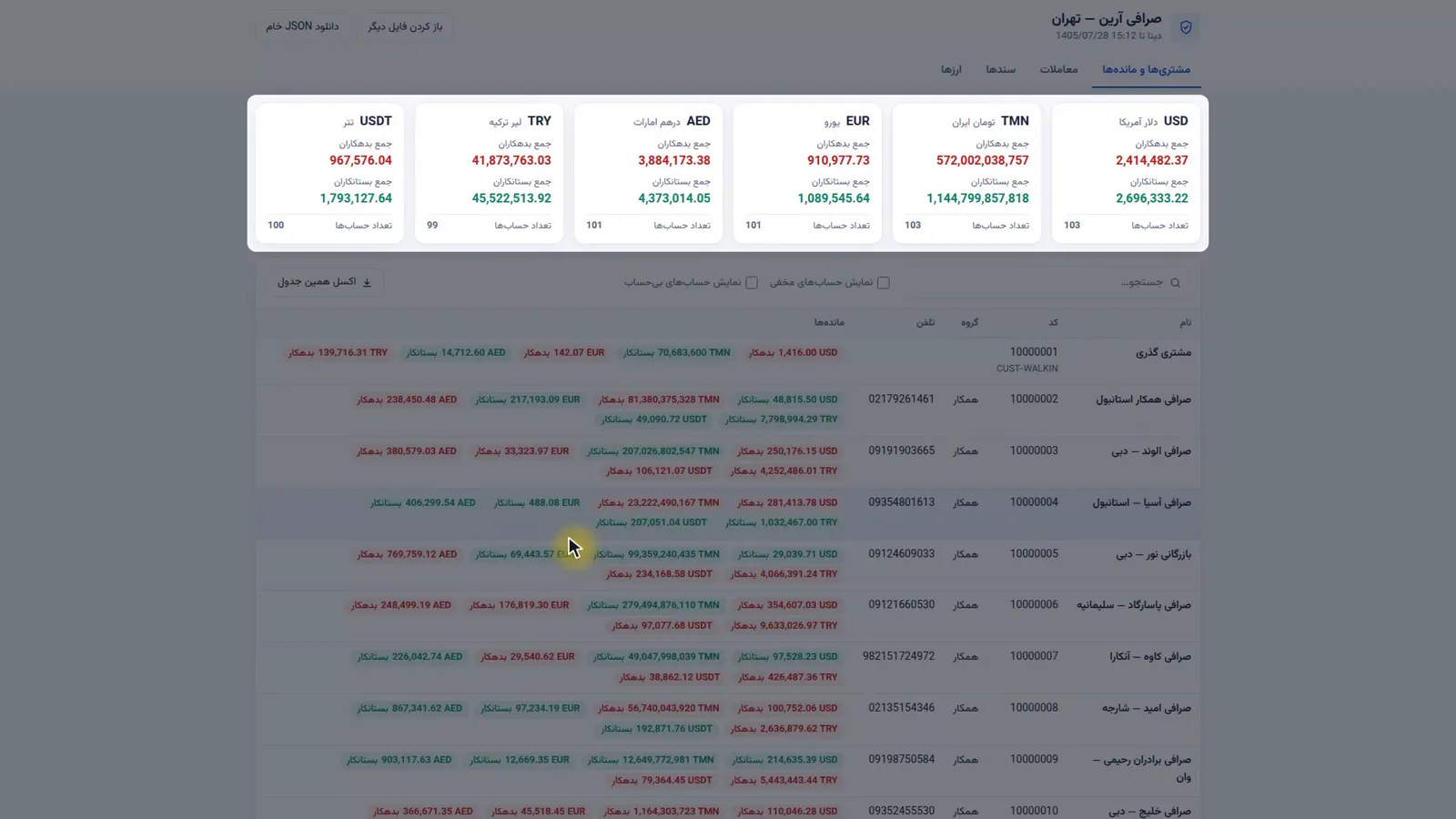Click the 1,416.00 USD balance badge
This screenshot has width=1456, height=819.
[x=793, y=352]
